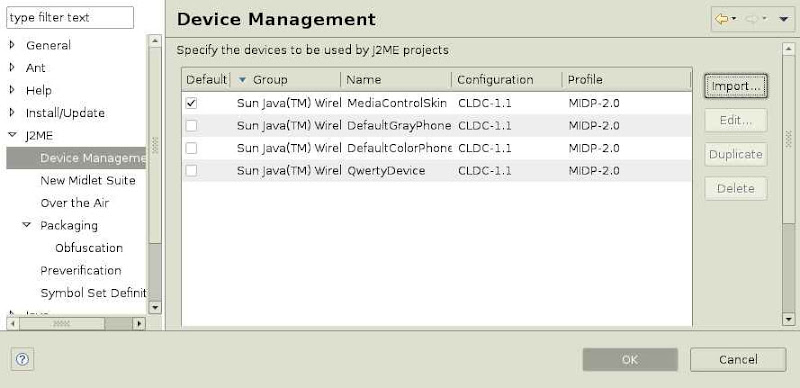Click tree horizontal scroll left arrow
The height and width of the screenshot is (388, 800).
(13, 324)
